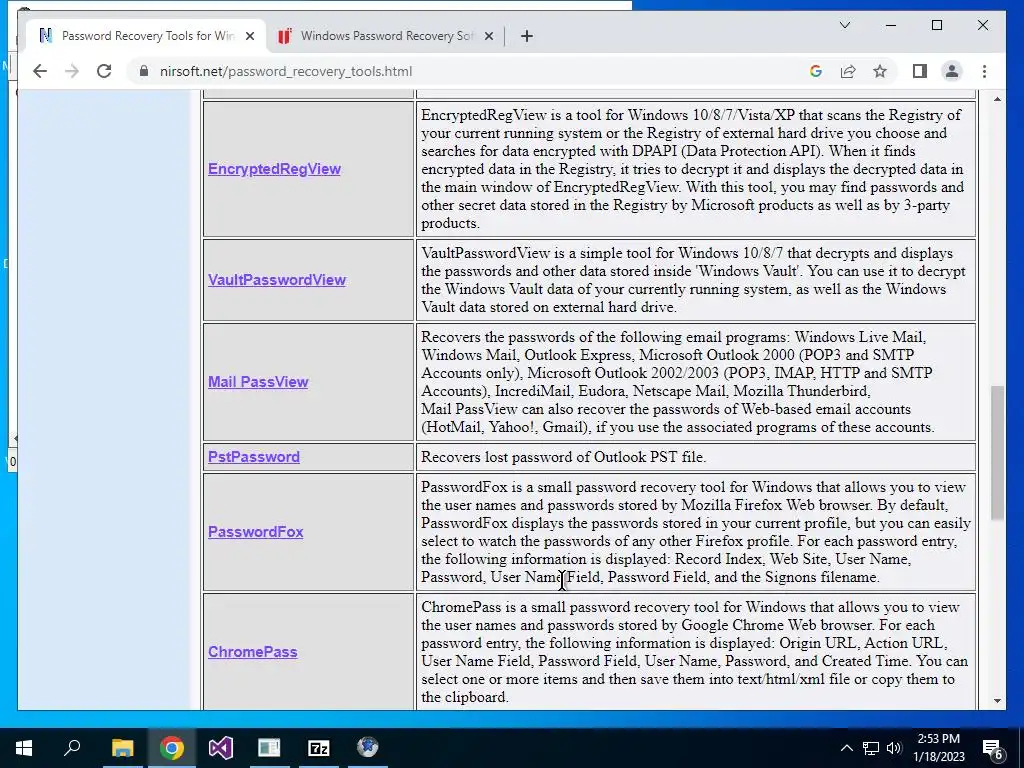The image size is (1024, 768).
Task: Open the Chrome profile avatar
Action: pos(952,71)
